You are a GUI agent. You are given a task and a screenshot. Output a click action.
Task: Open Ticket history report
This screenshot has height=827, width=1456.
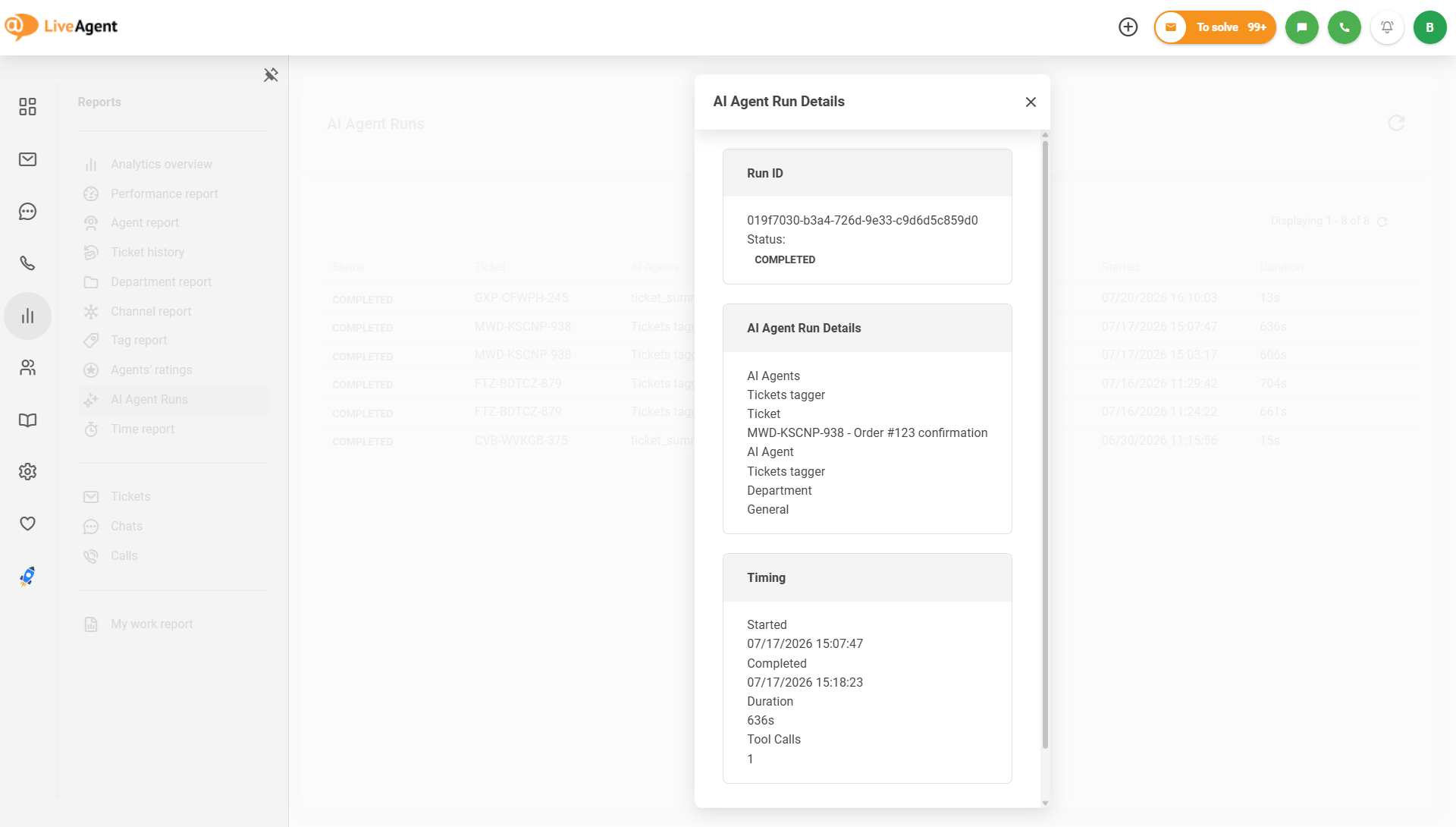click(174, 253)
